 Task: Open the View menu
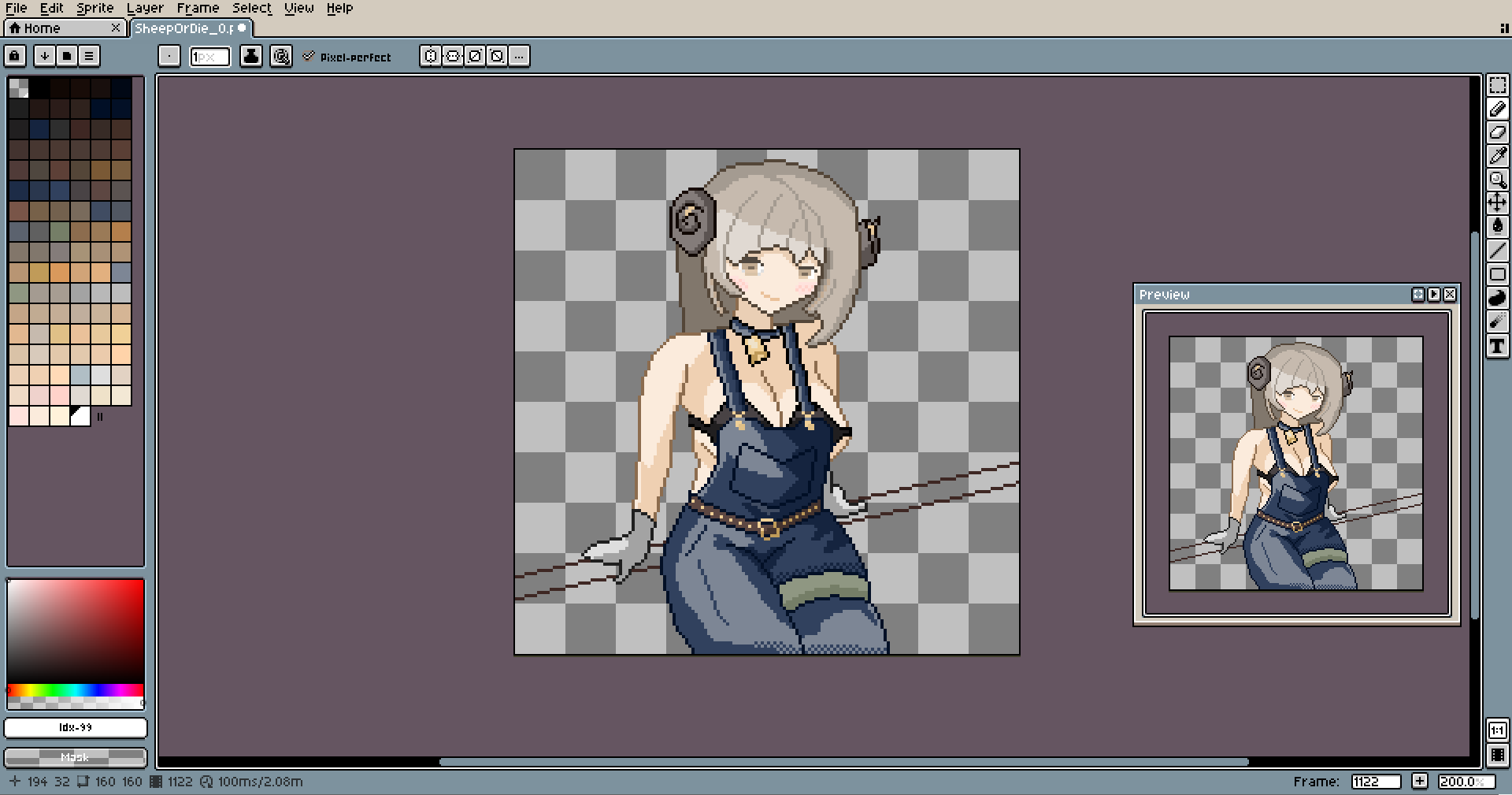(x=298, y=8)
